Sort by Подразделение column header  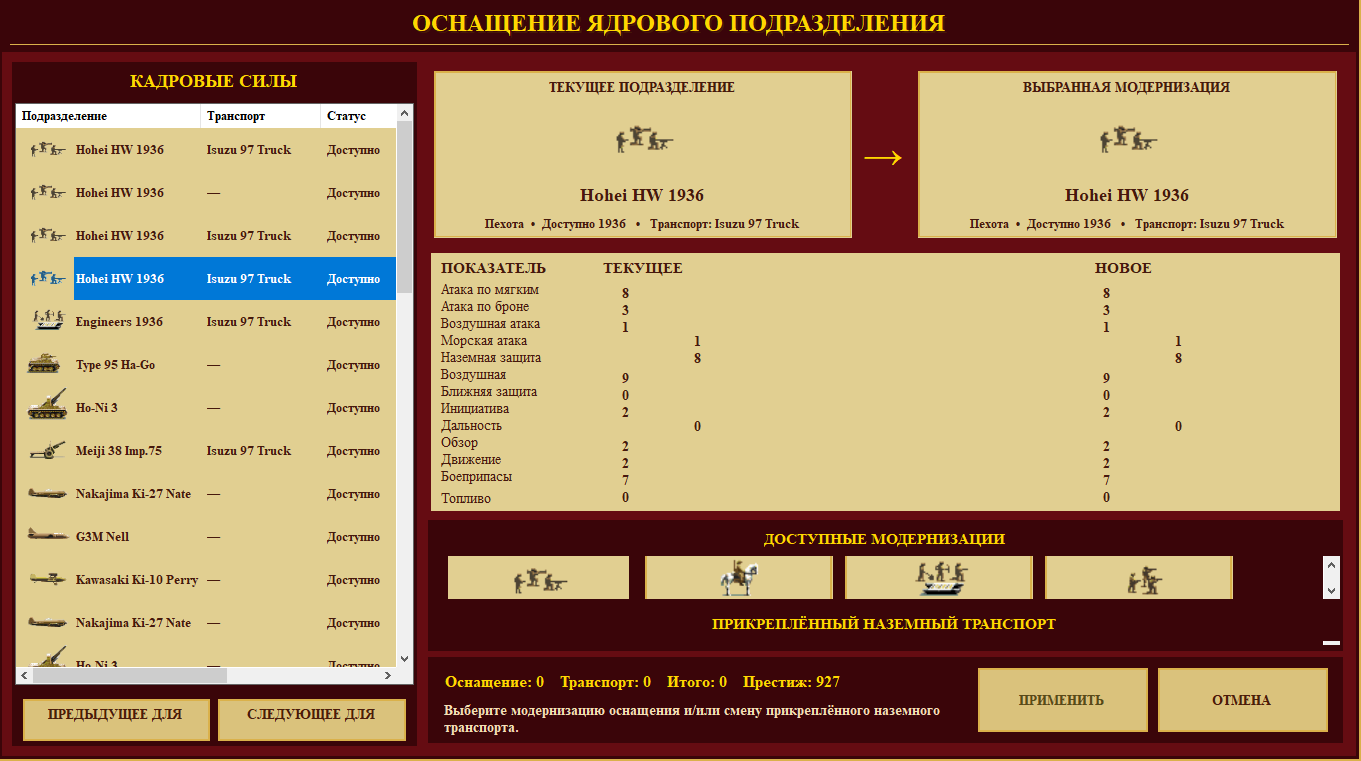(x=108, y=116)
